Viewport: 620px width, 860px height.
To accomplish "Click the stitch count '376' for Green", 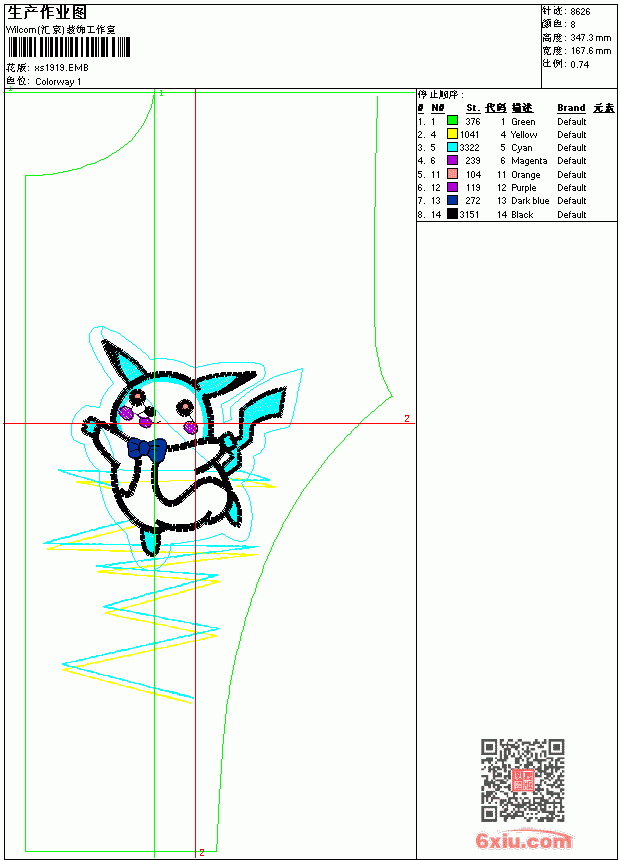I will pos(473,122).
